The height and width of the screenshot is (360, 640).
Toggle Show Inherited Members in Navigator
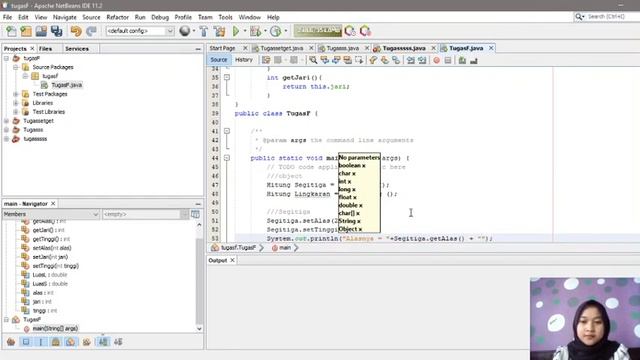(11, 342)
